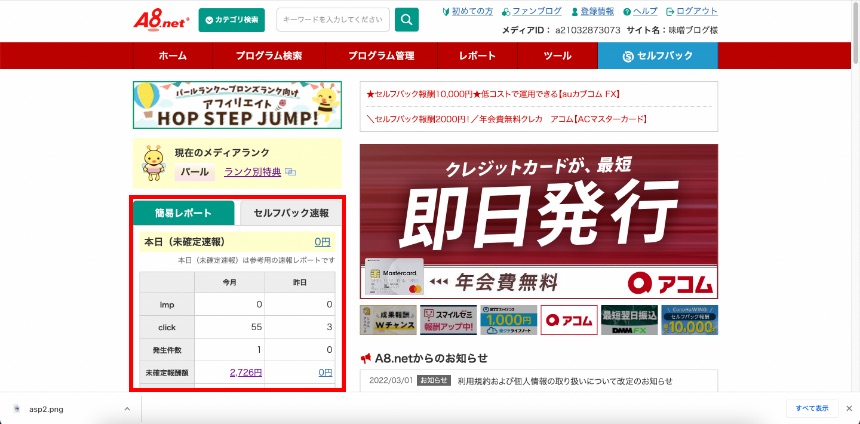Close the downloads bar with X
The image size is (860, 424).
849,409
